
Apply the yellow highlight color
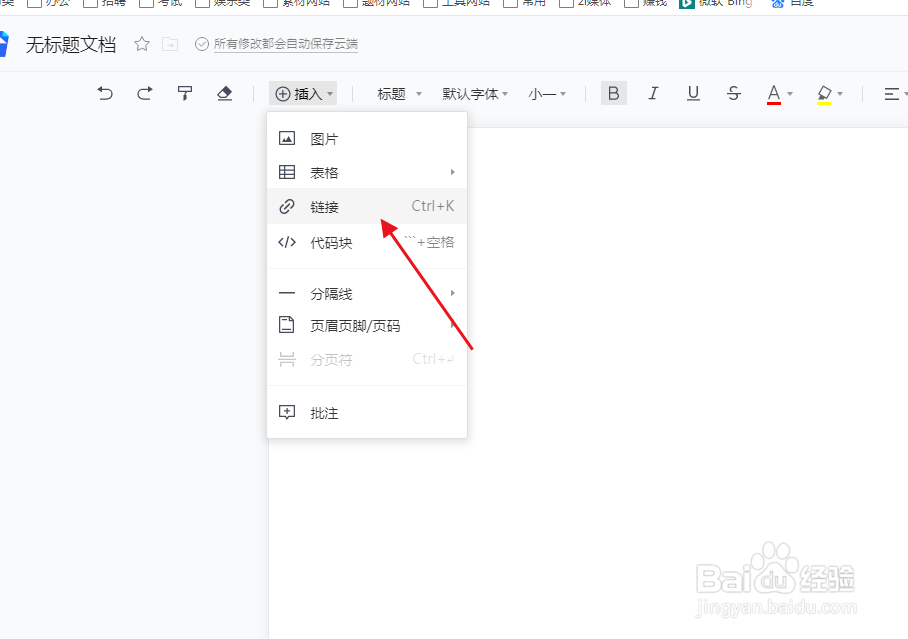pyautogui.click(x=824, y=94)
